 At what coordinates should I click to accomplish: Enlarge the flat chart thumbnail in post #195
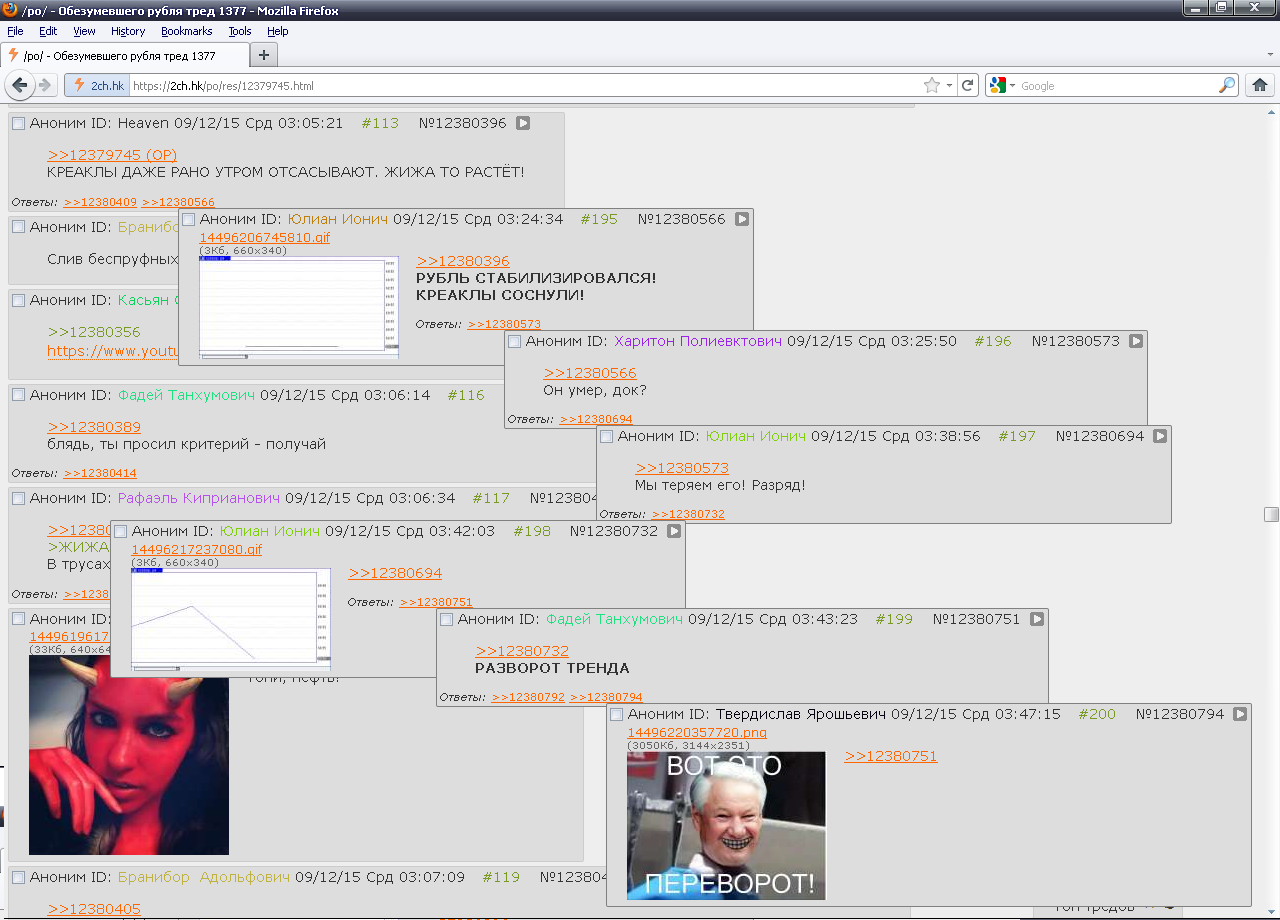coord(299,307)
